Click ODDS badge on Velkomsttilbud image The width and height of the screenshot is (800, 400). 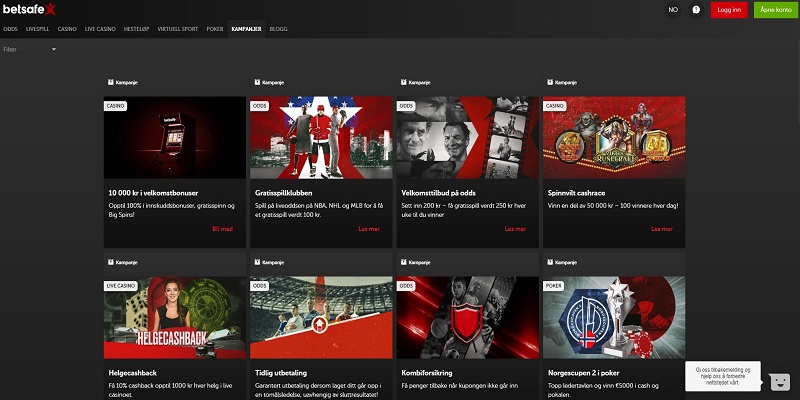[406, 106]
